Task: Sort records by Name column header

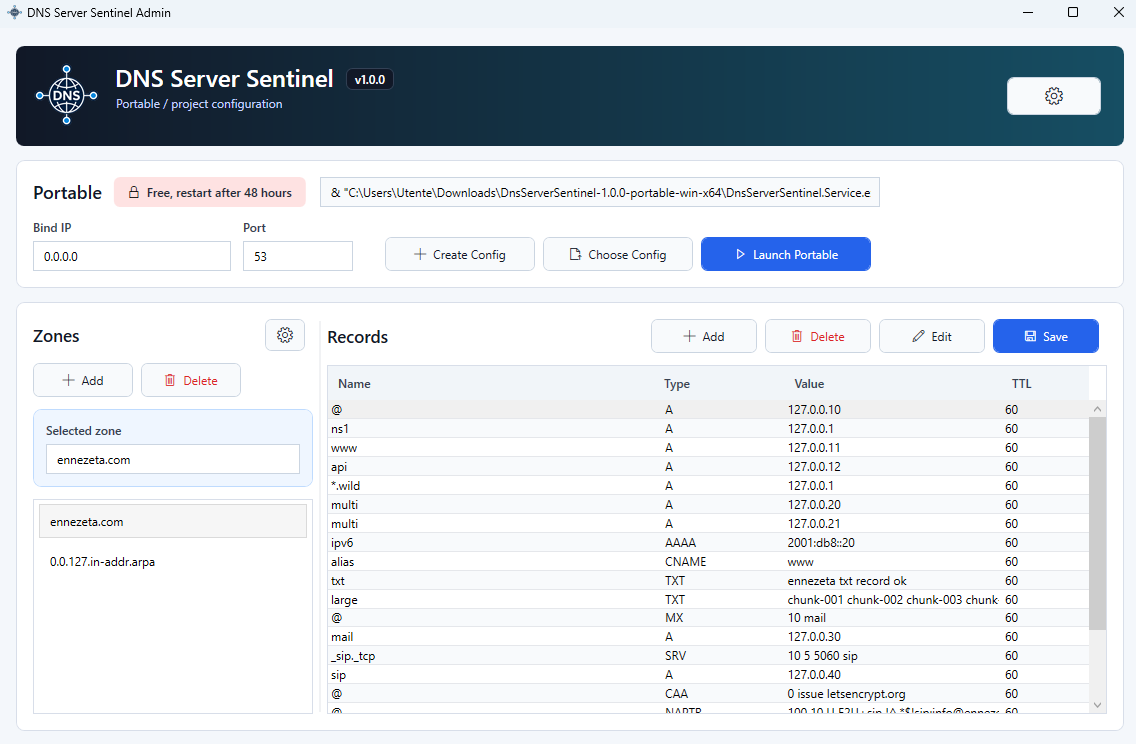Action: (354, 383)
